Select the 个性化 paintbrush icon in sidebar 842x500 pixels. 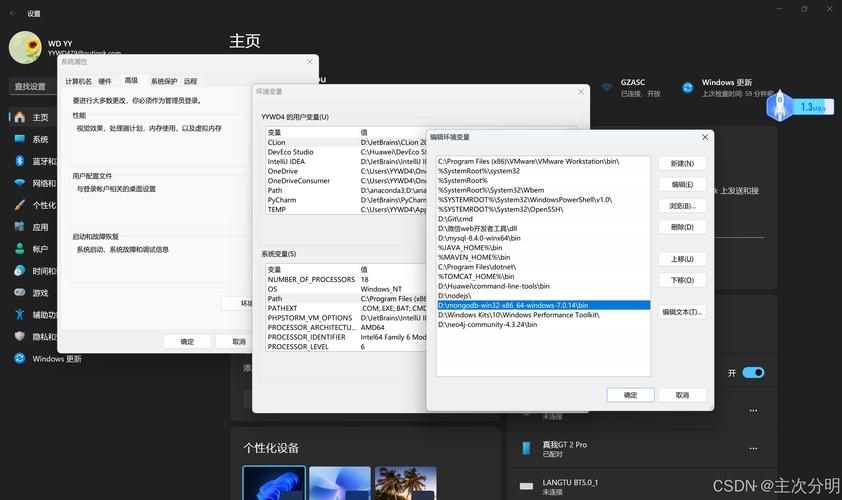click(20, 205)
